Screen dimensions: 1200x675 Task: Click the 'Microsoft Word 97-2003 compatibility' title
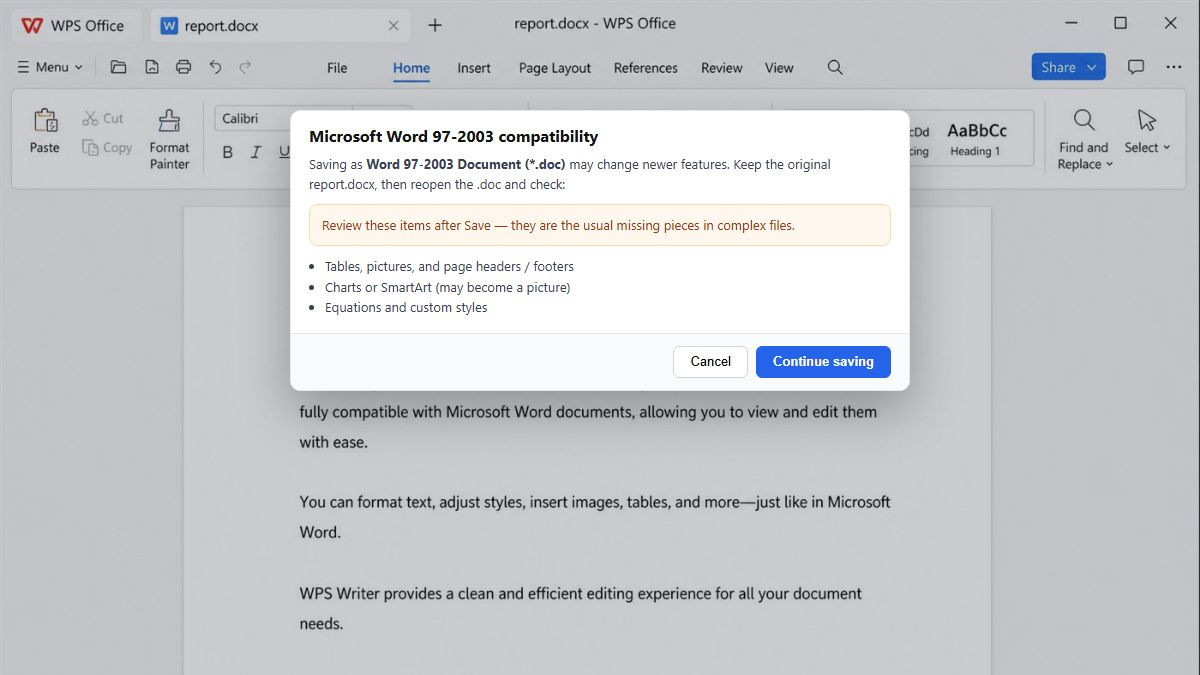453,137
